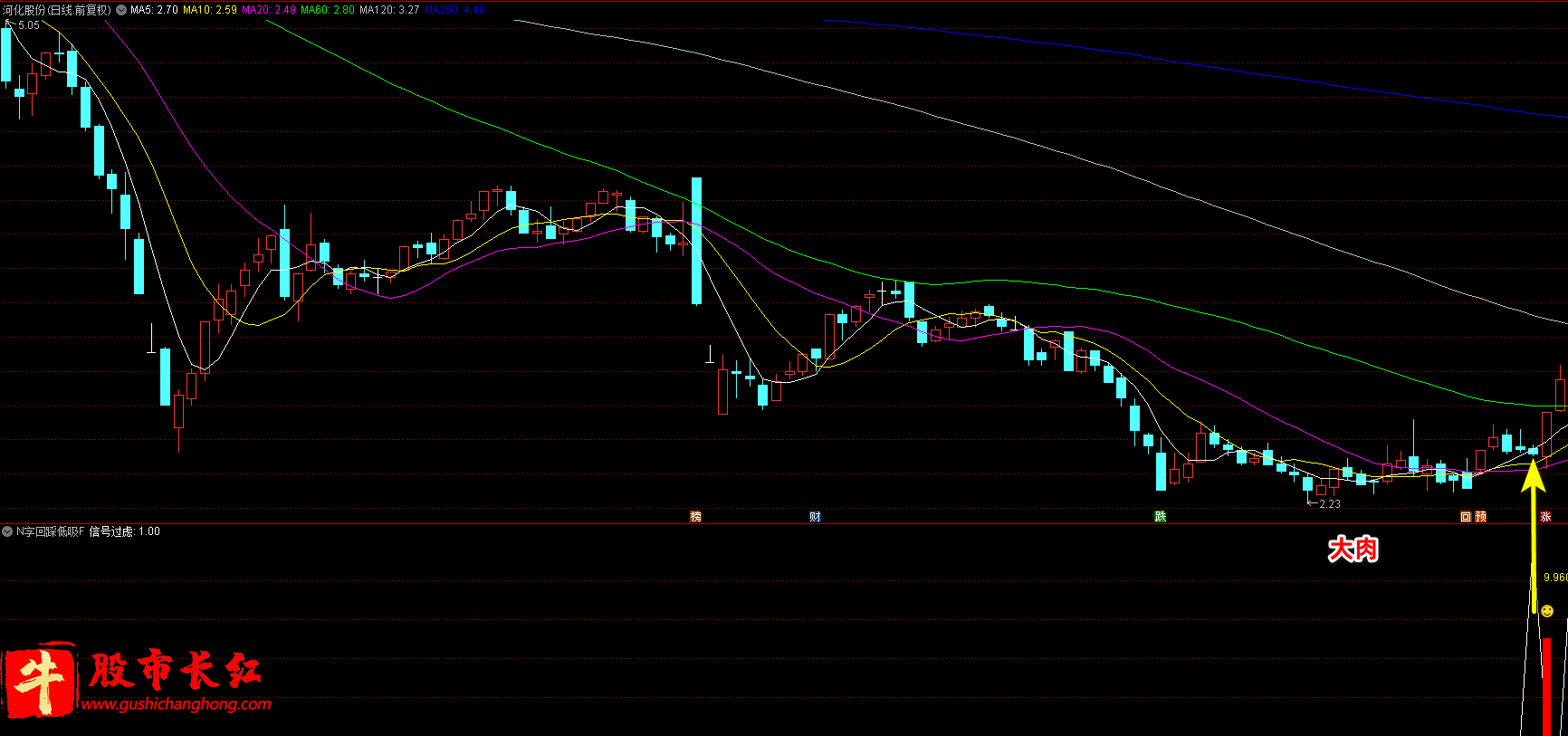Click the N字回踩低吸F indicator name
The image size is (1568, 736).
[x=50, y=531]
